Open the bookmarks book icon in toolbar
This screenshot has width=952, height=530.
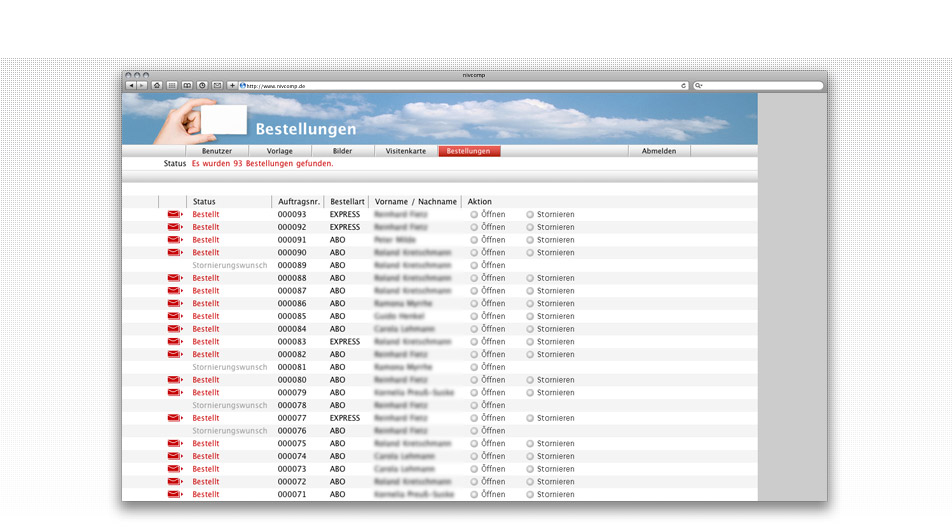click(x=187, y=86)
